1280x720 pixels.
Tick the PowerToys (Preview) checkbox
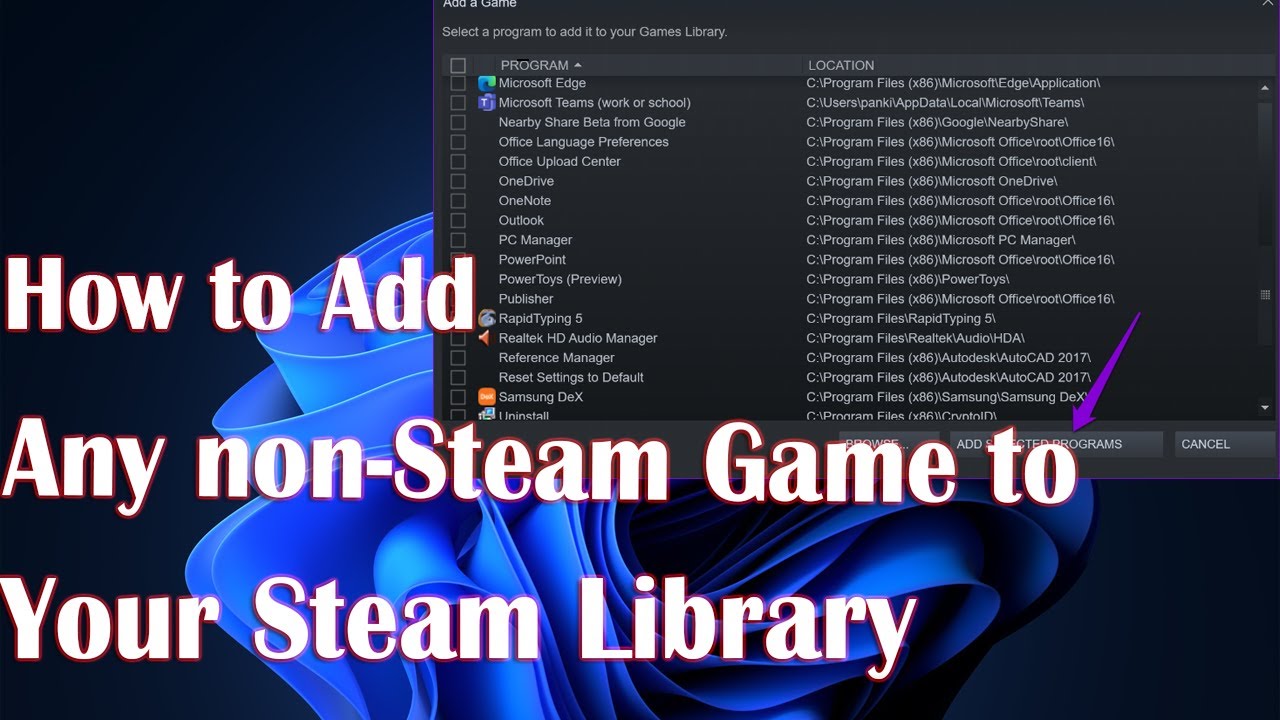pyautogui.click(x=458, y=279)
